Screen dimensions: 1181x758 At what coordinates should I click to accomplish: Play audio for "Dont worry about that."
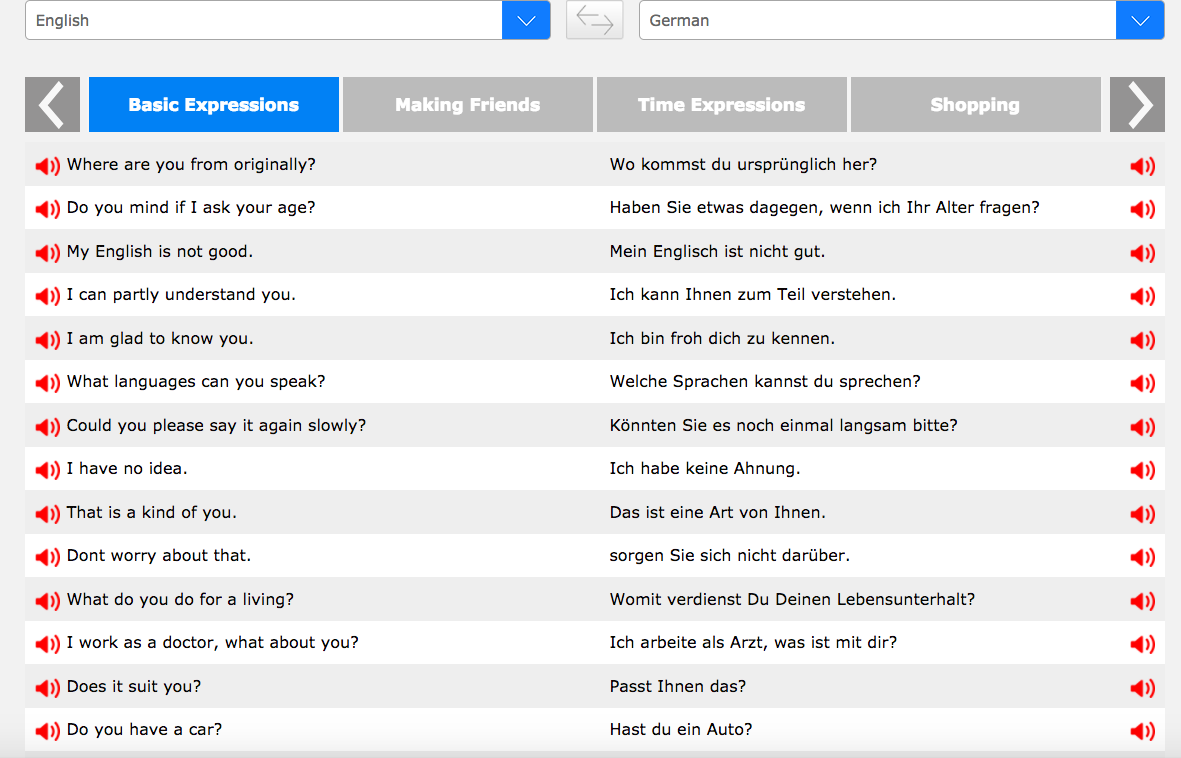pyautogui.click(x=47, y=557)
